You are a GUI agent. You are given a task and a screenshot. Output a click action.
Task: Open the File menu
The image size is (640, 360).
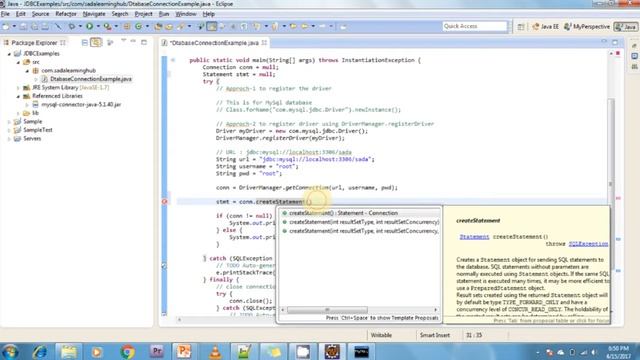pos(5,14)
